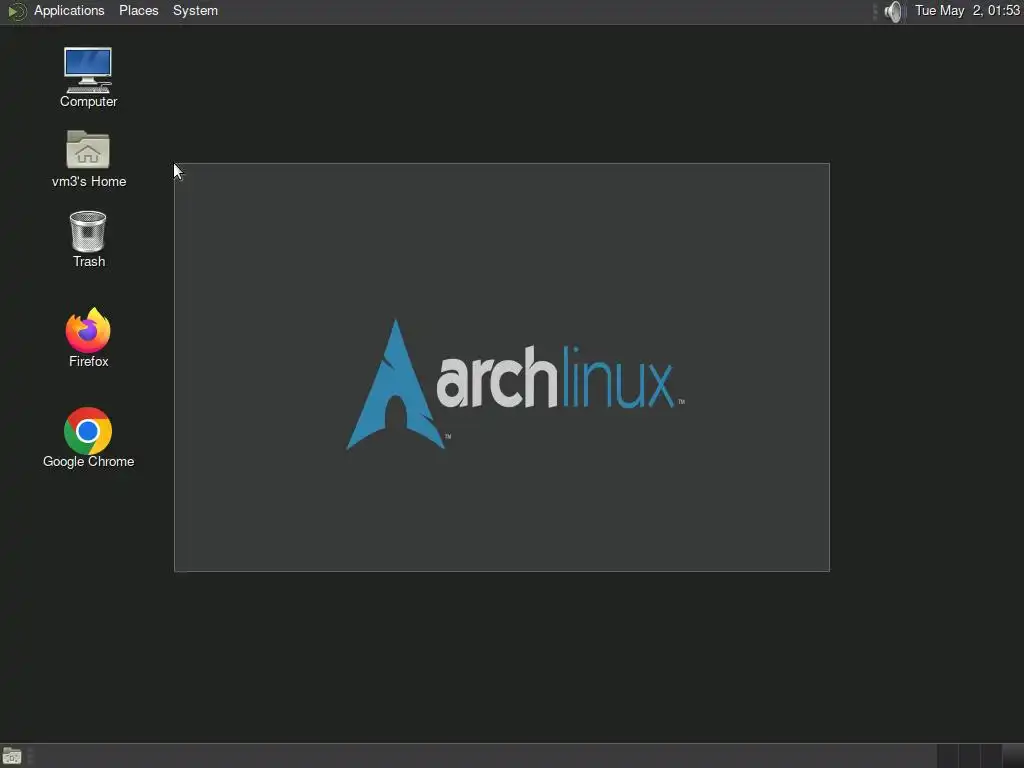The height and width of the screenshot is (768, 1024).
Task: Open the calendar from the clock
Action: pos(967,11)
